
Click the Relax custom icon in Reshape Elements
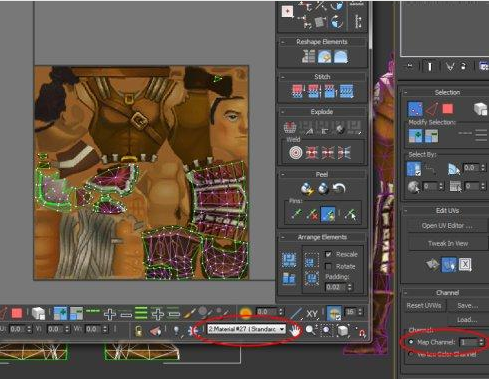[x=341, y=57]
